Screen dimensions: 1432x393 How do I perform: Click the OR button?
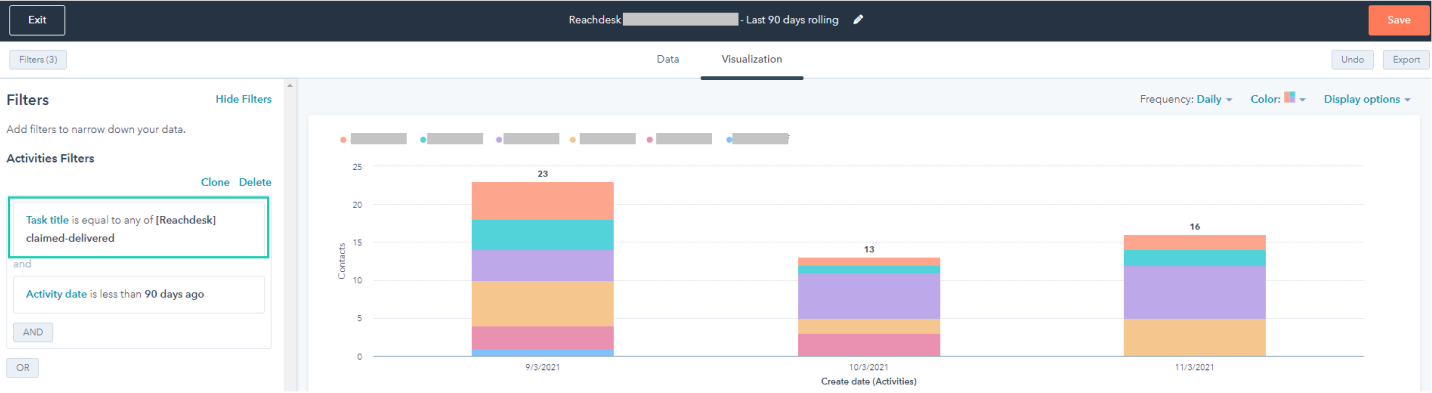click(22, 368)
